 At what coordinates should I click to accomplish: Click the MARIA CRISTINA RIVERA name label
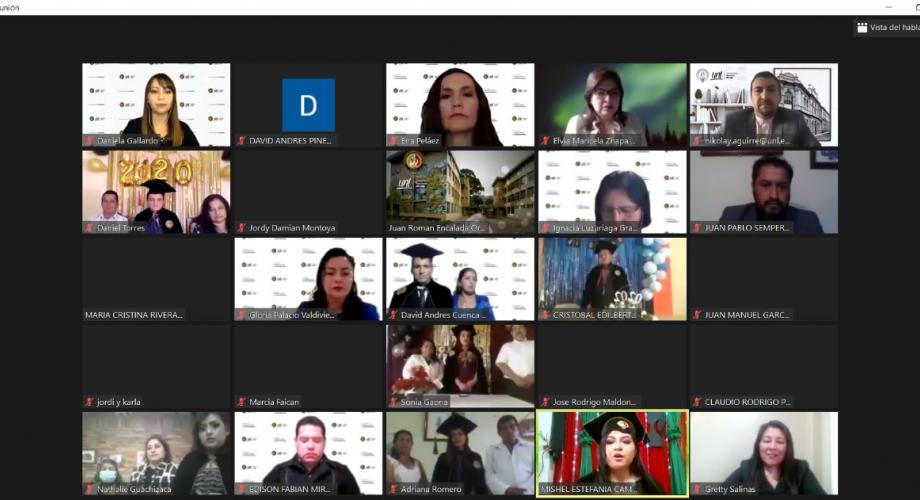click(x=134, y=315)
